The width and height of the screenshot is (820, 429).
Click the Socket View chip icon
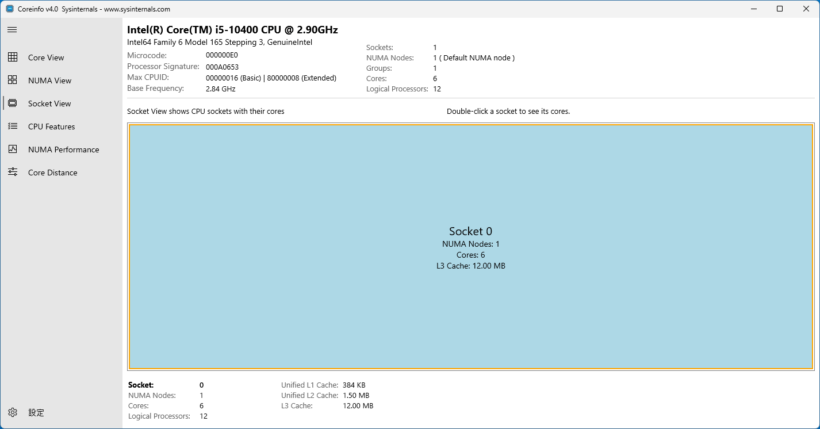pyautogui.click(x=13, y=103)
